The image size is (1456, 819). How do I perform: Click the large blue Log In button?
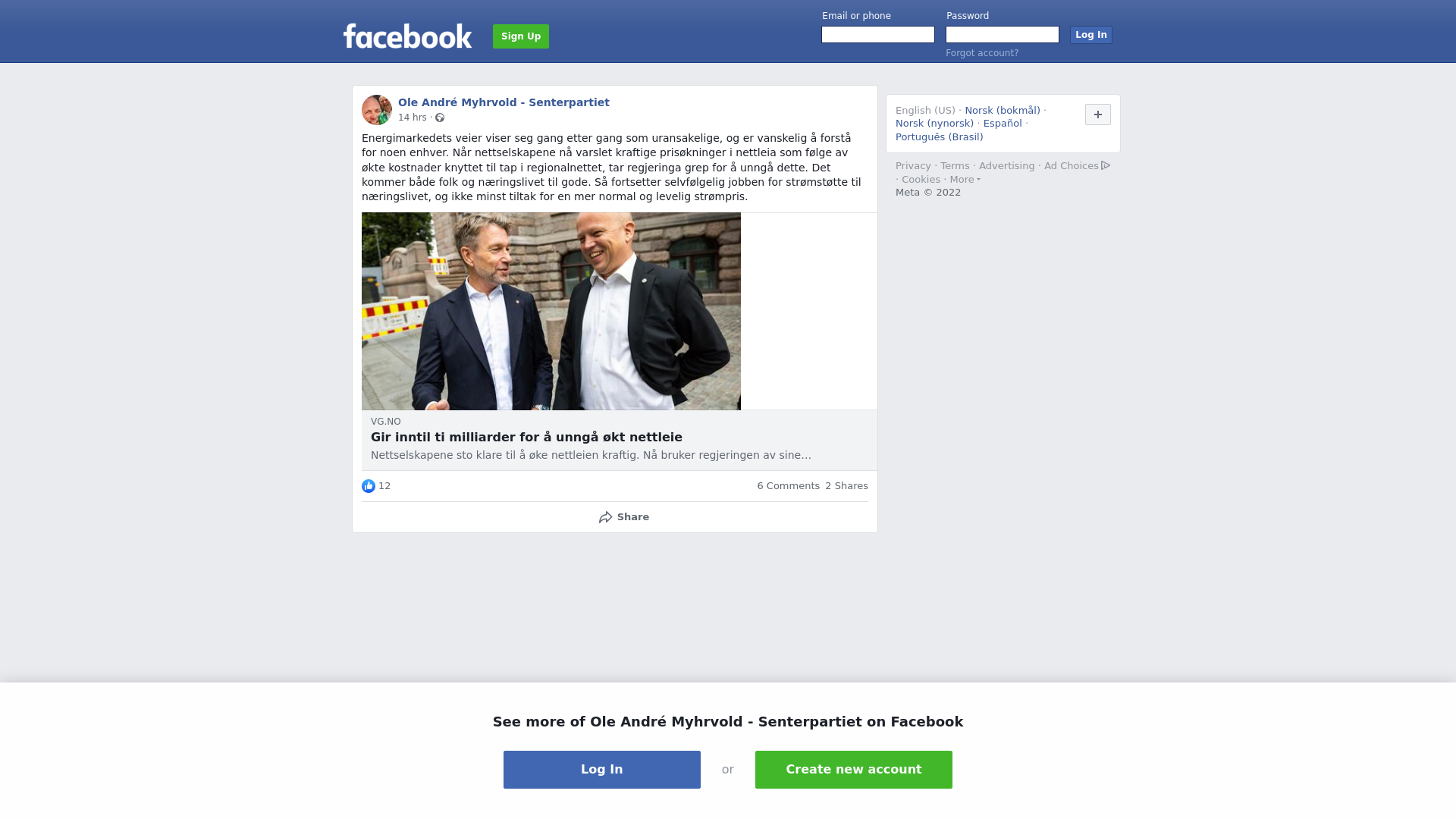pos(602,770)
